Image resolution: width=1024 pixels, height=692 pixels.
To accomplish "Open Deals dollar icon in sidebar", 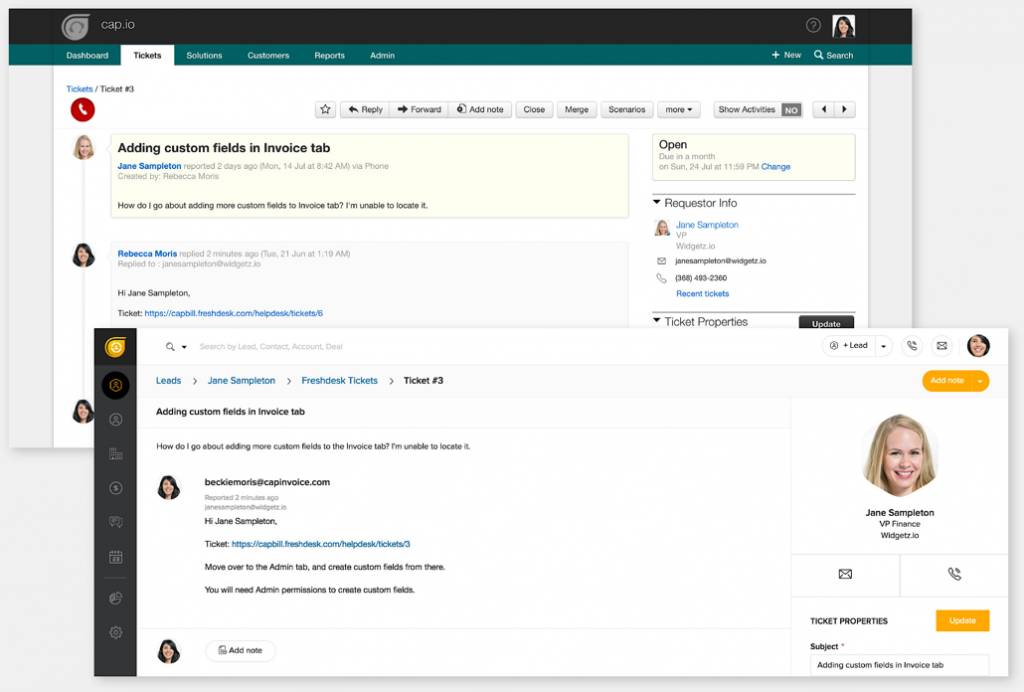I will pos(116,488).
